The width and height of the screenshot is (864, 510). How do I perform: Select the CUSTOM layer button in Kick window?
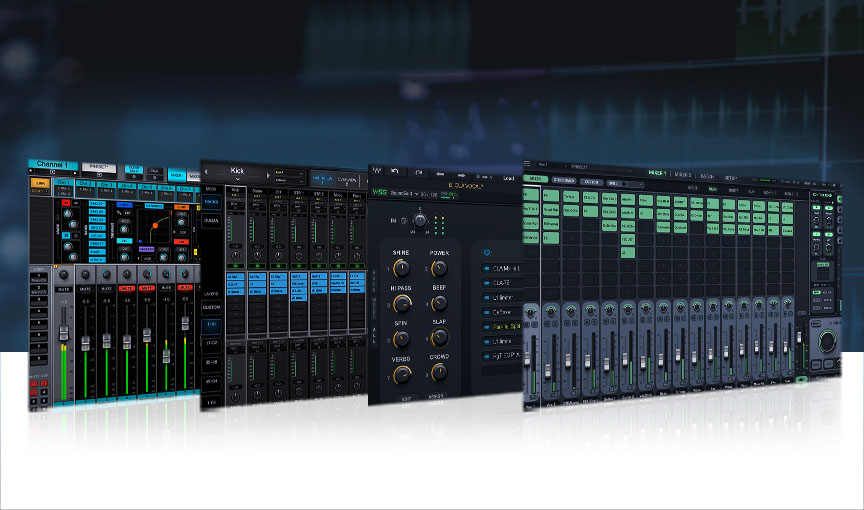coord(212,307)
